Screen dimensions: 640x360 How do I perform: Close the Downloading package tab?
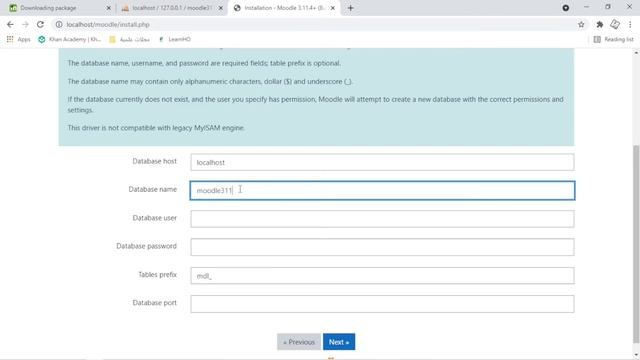109,8
